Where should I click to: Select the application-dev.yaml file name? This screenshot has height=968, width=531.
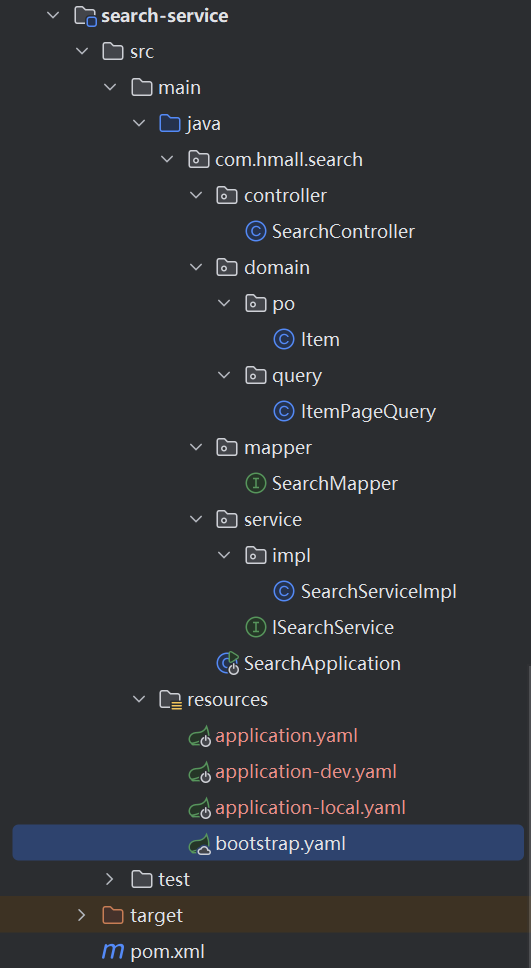[306, 772]
